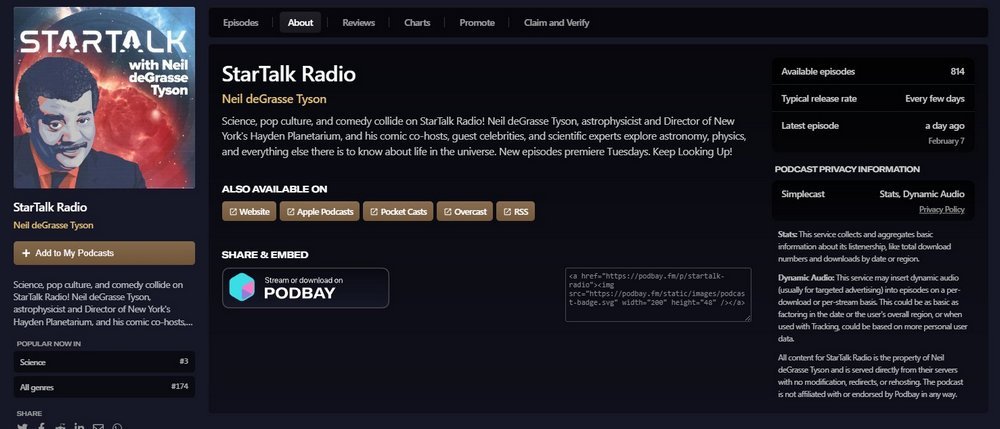View the Simplecast Privacy Policy
The image size is (1000, 429).
click(941, 209)
